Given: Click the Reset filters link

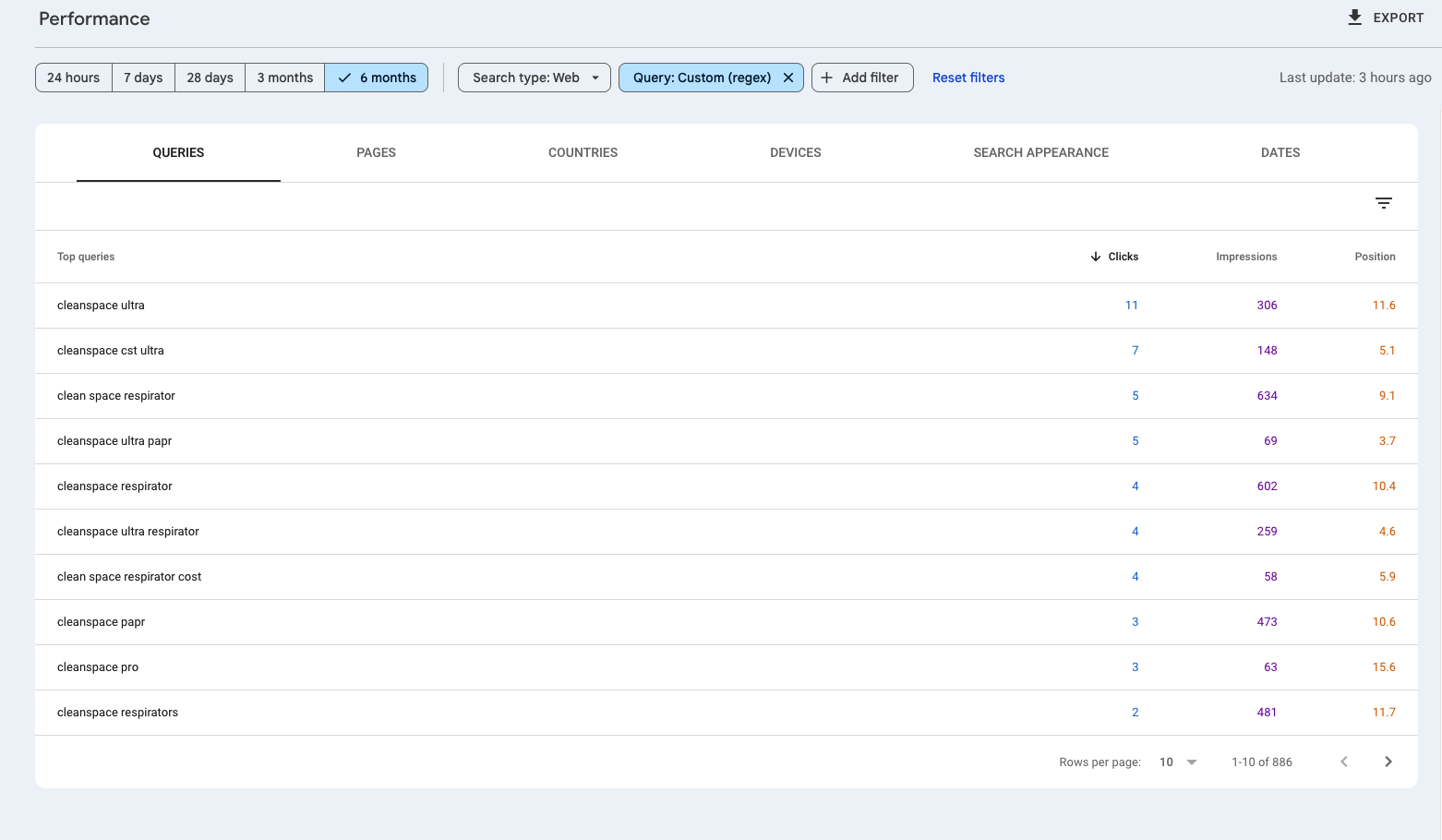Looking at the screenshot, I should [x=968, y=78].
